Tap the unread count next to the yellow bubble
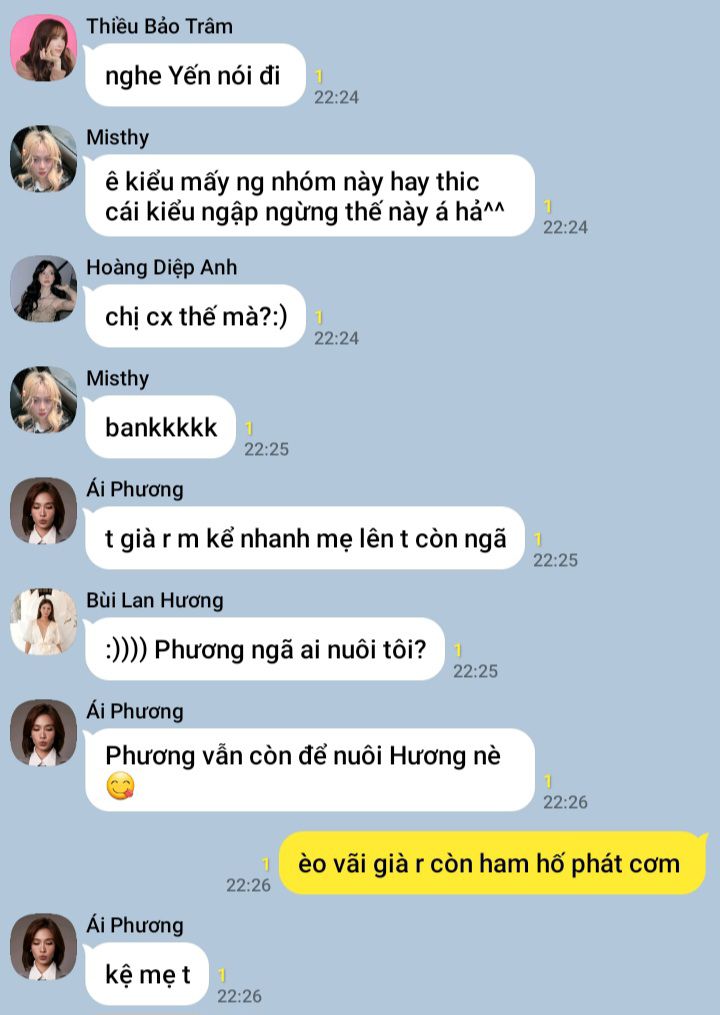Image resolution: width=720 pixels, height=1015 pixels. [265, 864]
